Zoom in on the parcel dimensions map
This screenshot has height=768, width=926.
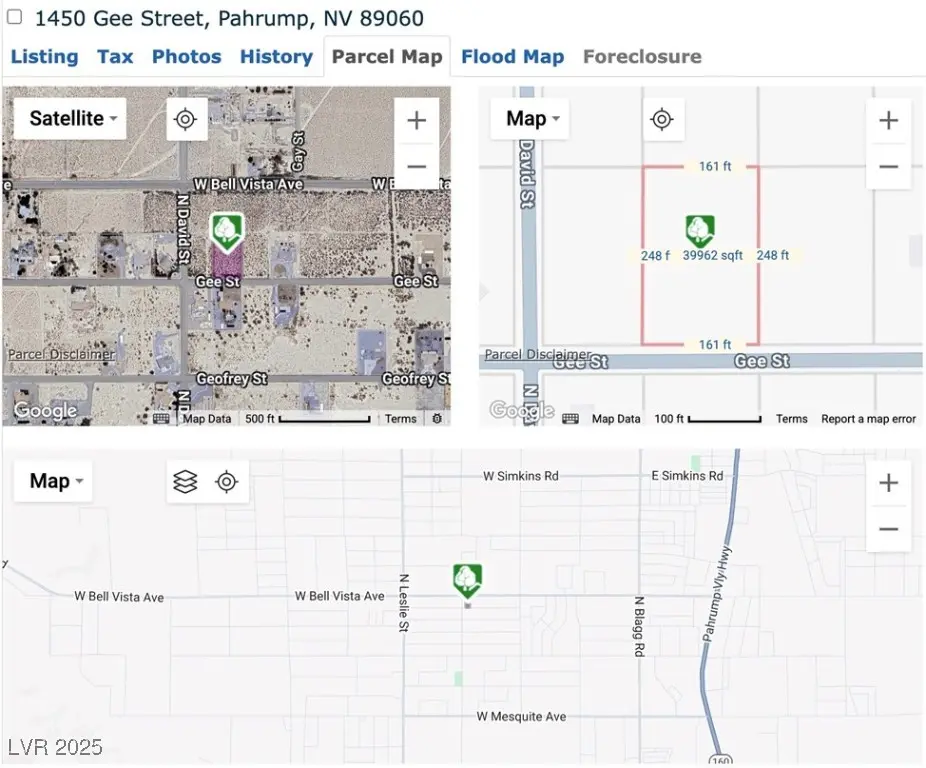(888, 121)
